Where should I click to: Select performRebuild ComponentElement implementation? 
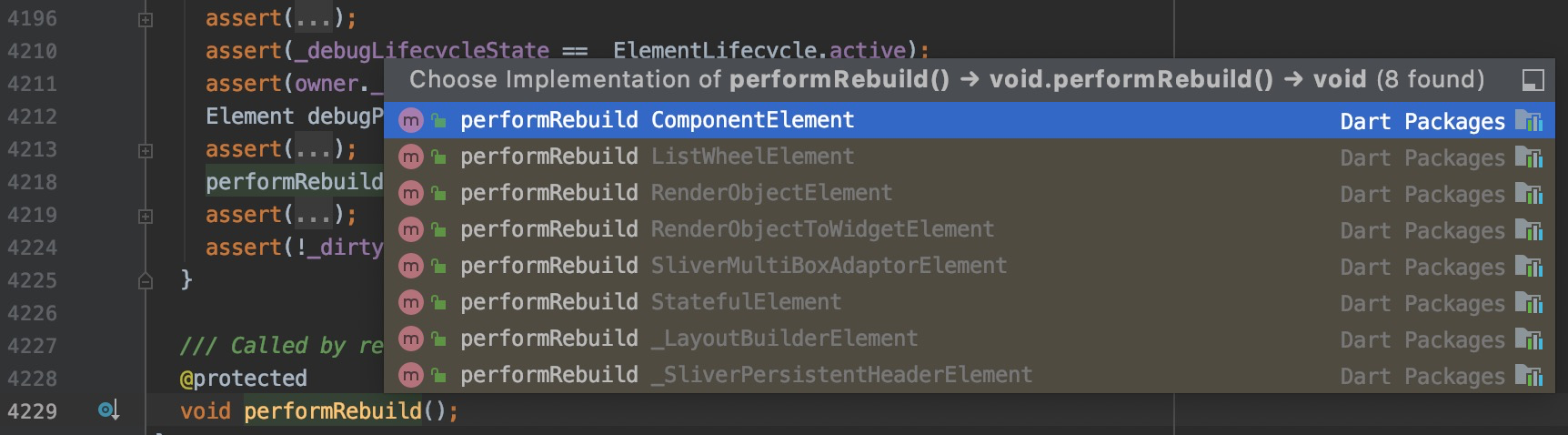(969, 120)
